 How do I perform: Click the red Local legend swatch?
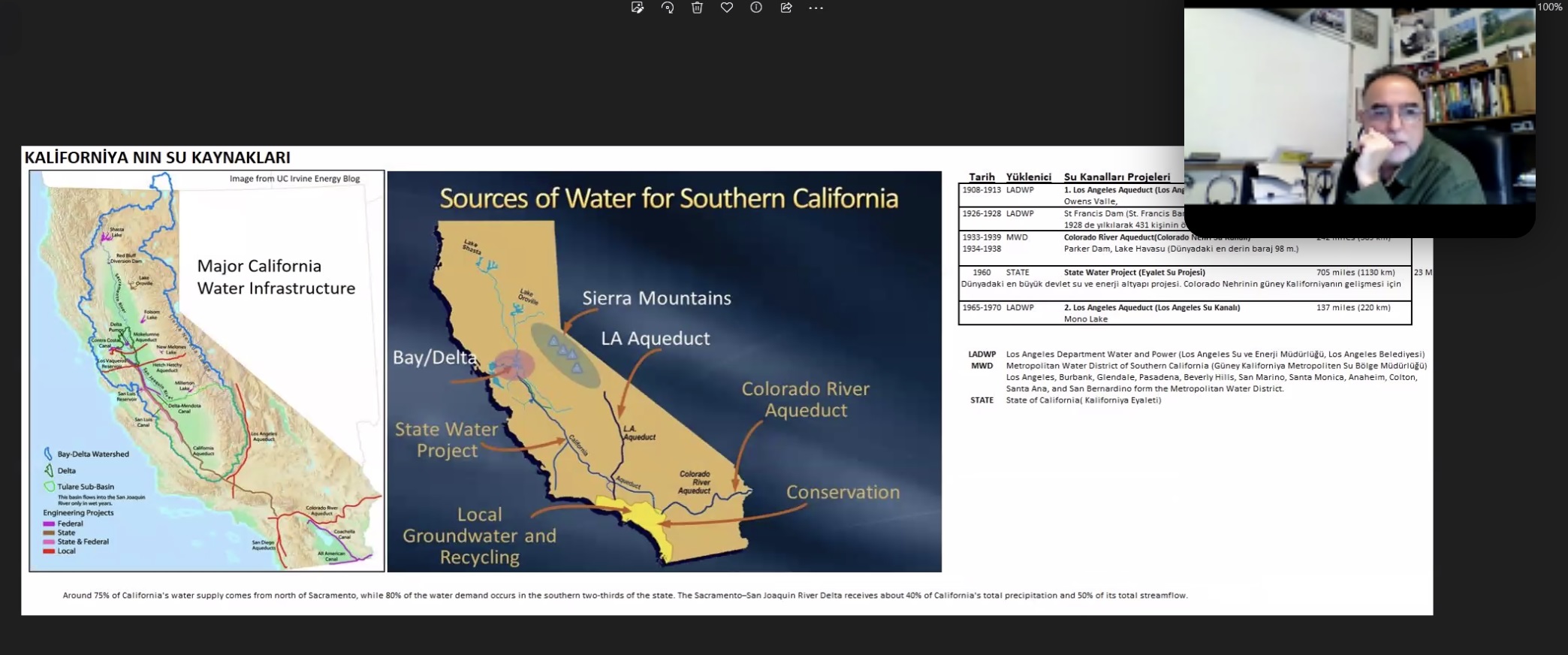pos(49,551)
